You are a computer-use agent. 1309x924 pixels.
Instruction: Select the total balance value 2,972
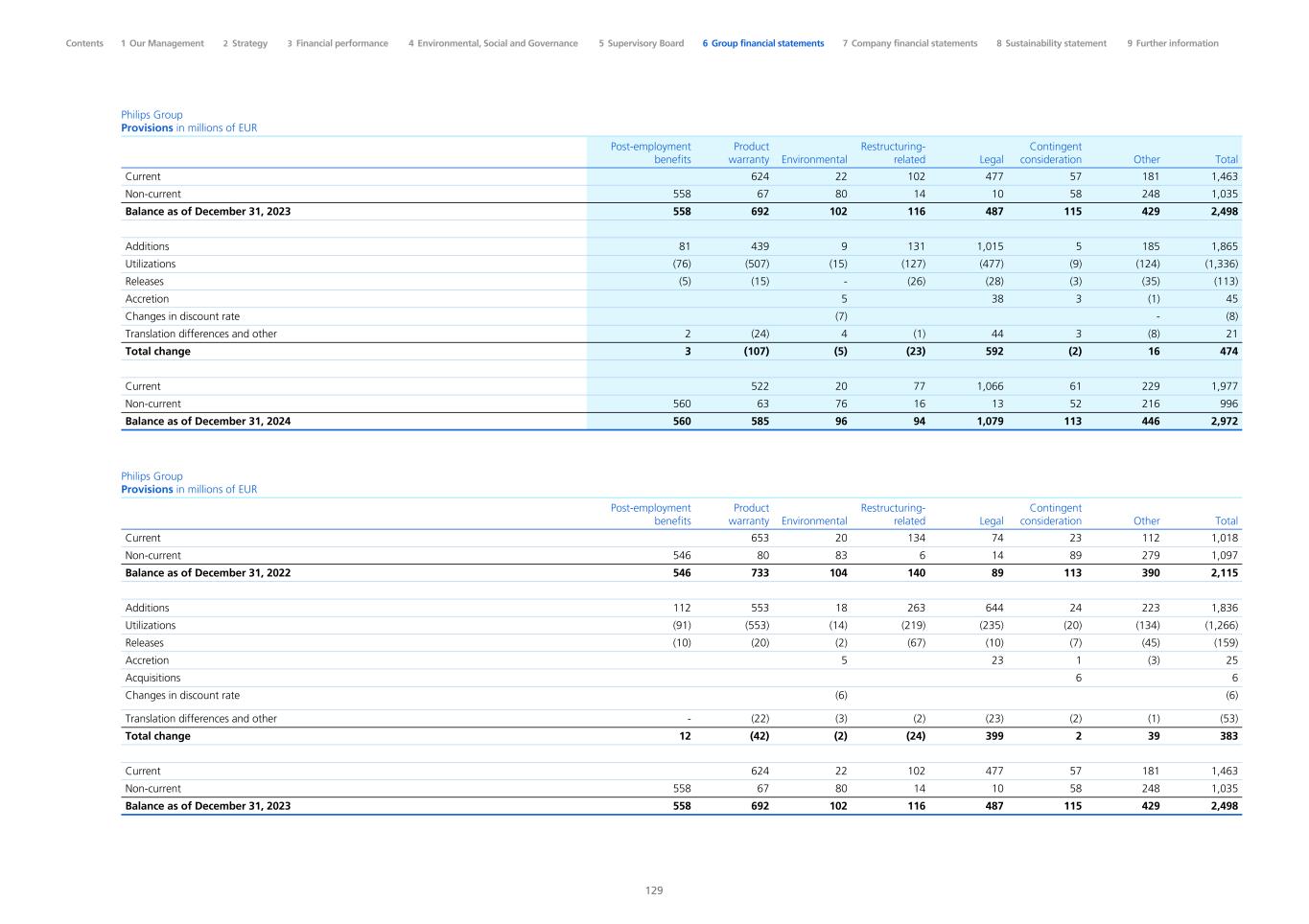click(x=1225, y=421)
